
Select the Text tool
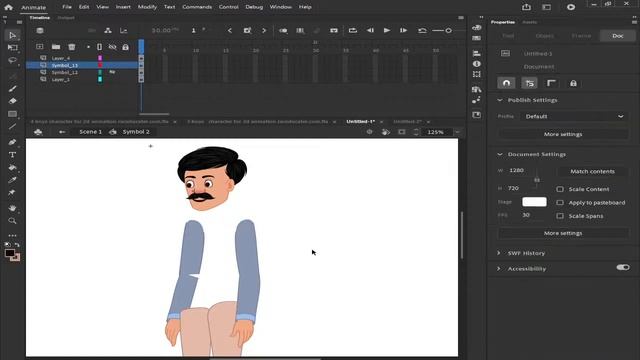(x=12, y=155)
